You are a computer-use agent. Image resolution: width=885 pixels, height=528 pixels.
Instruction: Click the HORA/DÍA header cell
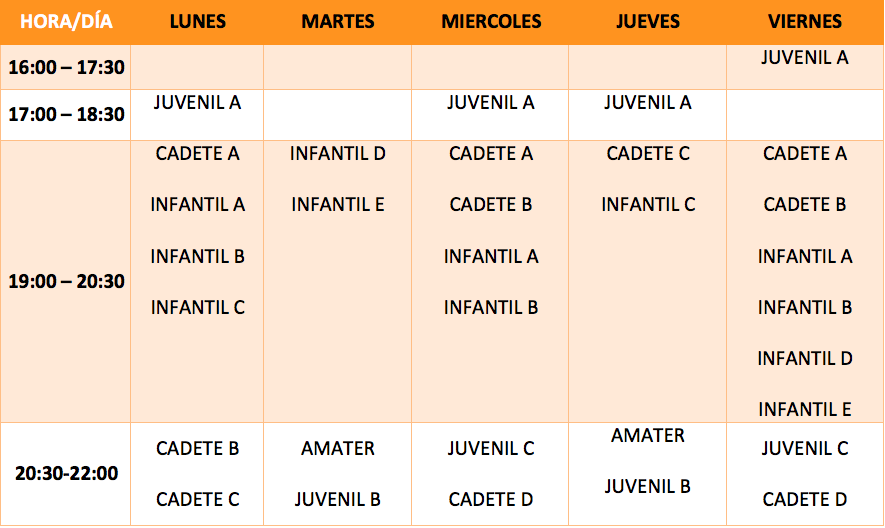point(66,21)
